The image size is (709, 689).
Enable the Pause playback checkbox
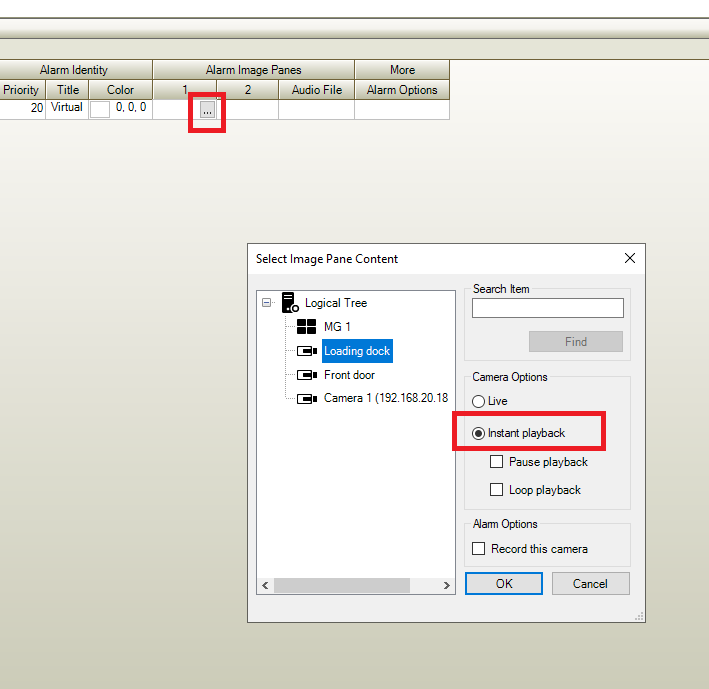coord(497,462)
